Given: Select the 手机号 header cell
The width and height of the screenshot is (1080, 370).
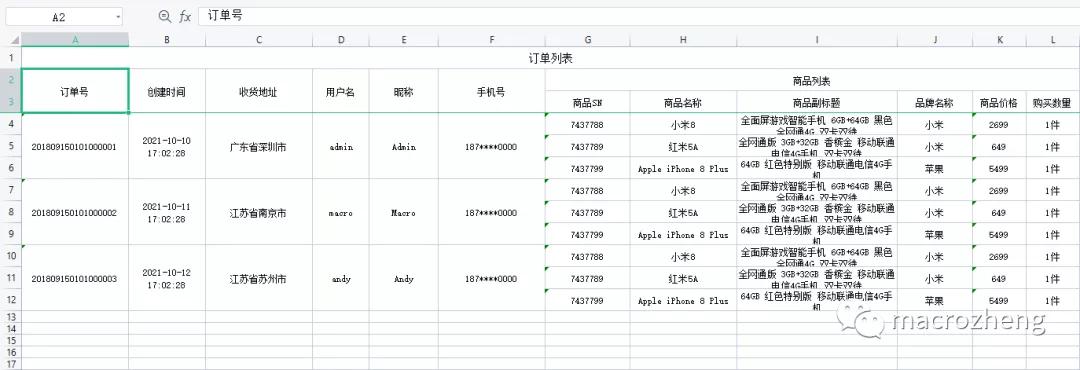Looking at the screenshot, I should click(491, 91).
